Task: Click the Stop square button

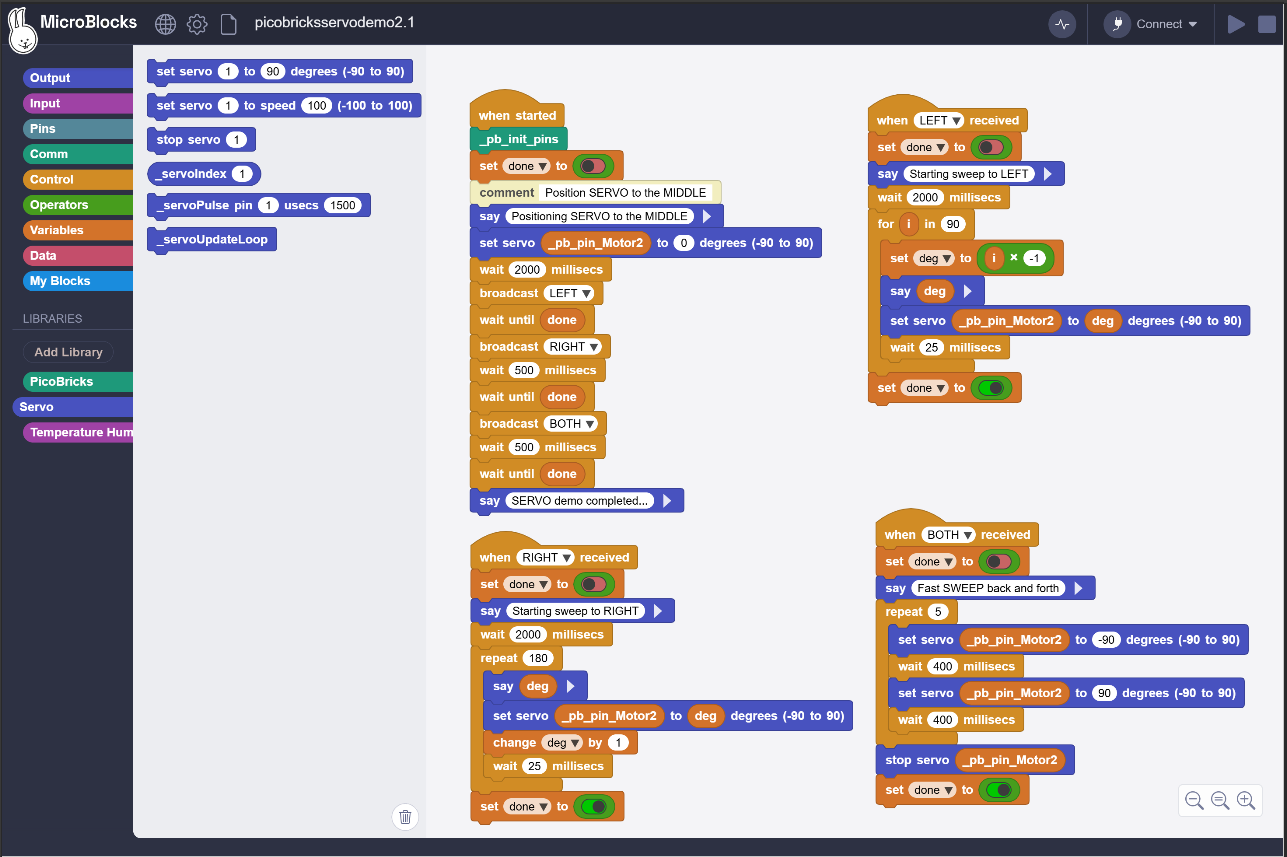Action: point(1266,24)
